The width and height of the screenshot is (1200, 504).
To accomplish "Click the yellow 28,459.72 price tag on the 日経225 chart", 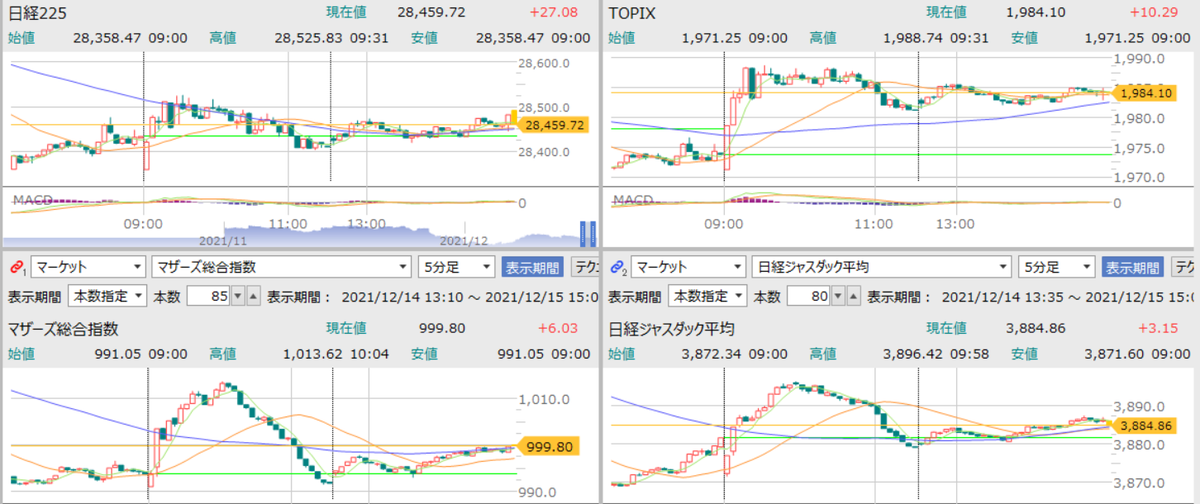I will pyautogui.click(x=553, y=125).
